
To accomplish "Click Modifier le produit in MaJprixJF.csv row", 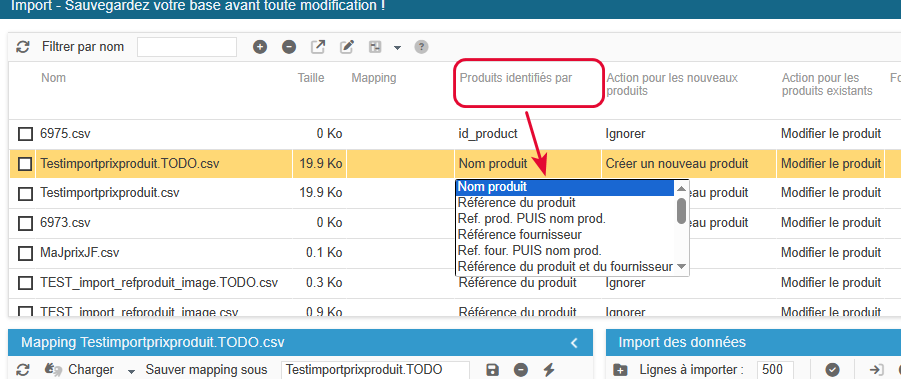I will pyautogui.click(x=831, y=253).
